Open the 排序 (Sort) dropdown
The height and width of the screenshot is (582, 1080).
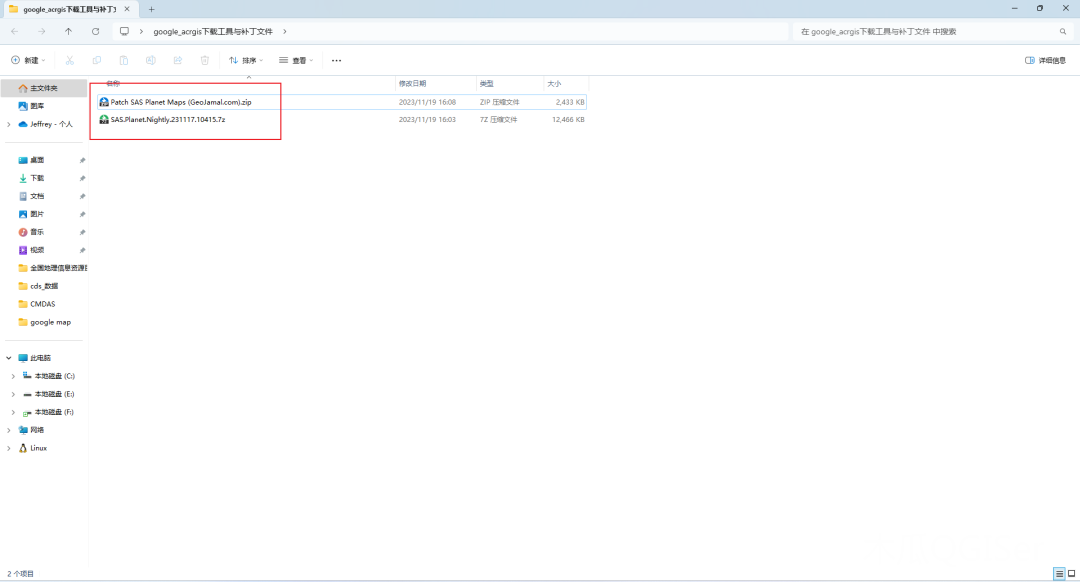(x=246, y=61)
